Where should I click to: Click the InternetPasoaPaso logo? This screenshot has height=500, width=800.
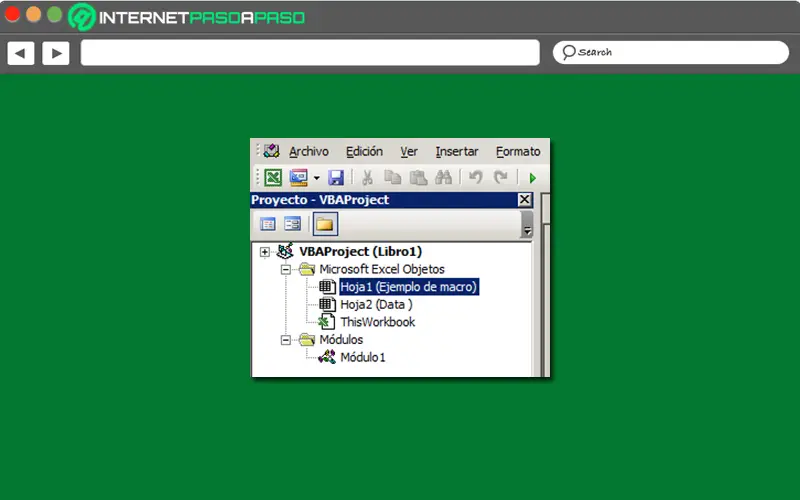click(x=187, y=17)
